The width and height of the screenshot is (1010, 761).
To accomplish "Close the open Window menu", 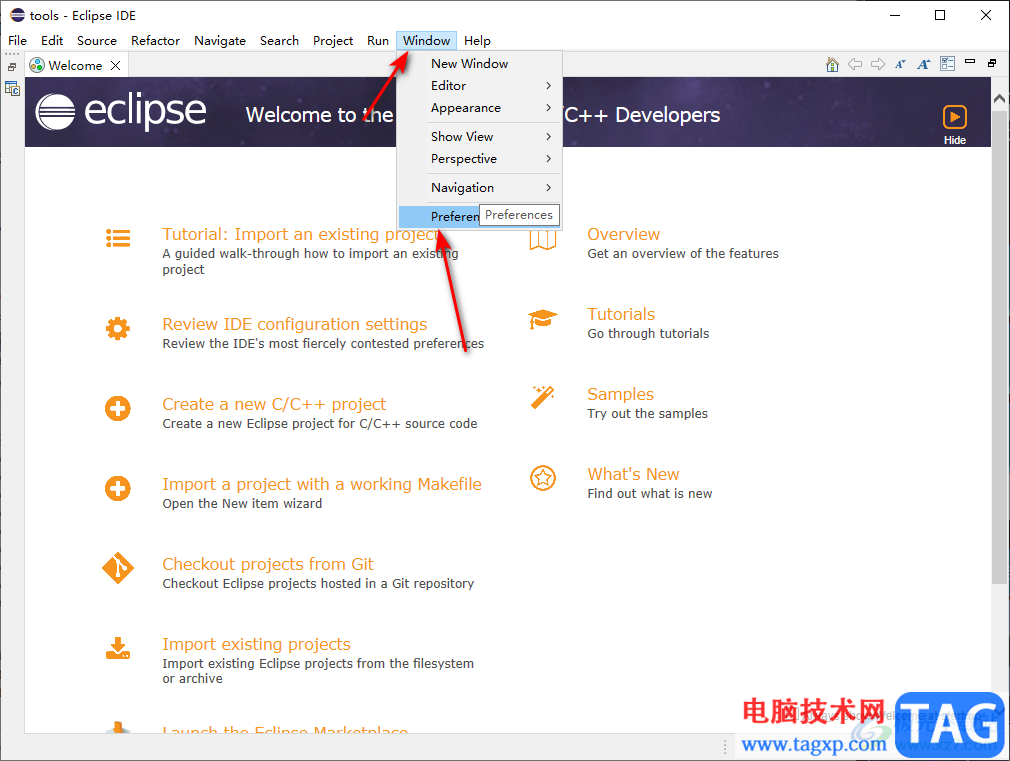I will [426, 41].
